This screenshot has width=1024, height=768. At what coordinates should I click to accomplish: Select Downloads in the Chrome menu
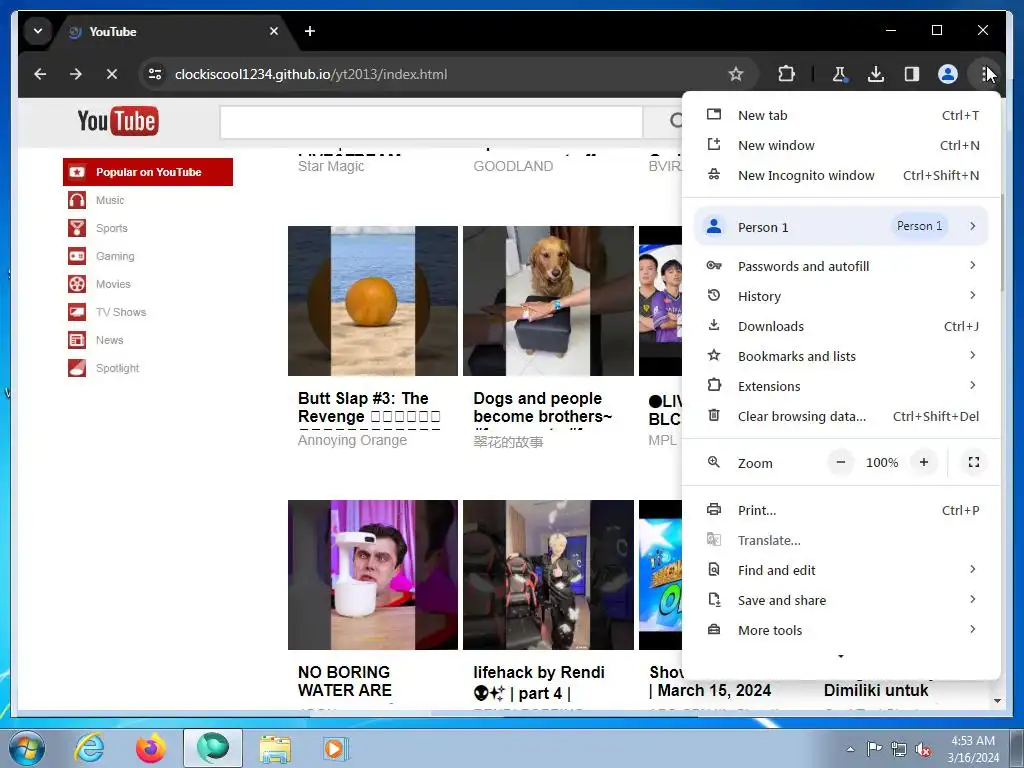coord(841,326)
